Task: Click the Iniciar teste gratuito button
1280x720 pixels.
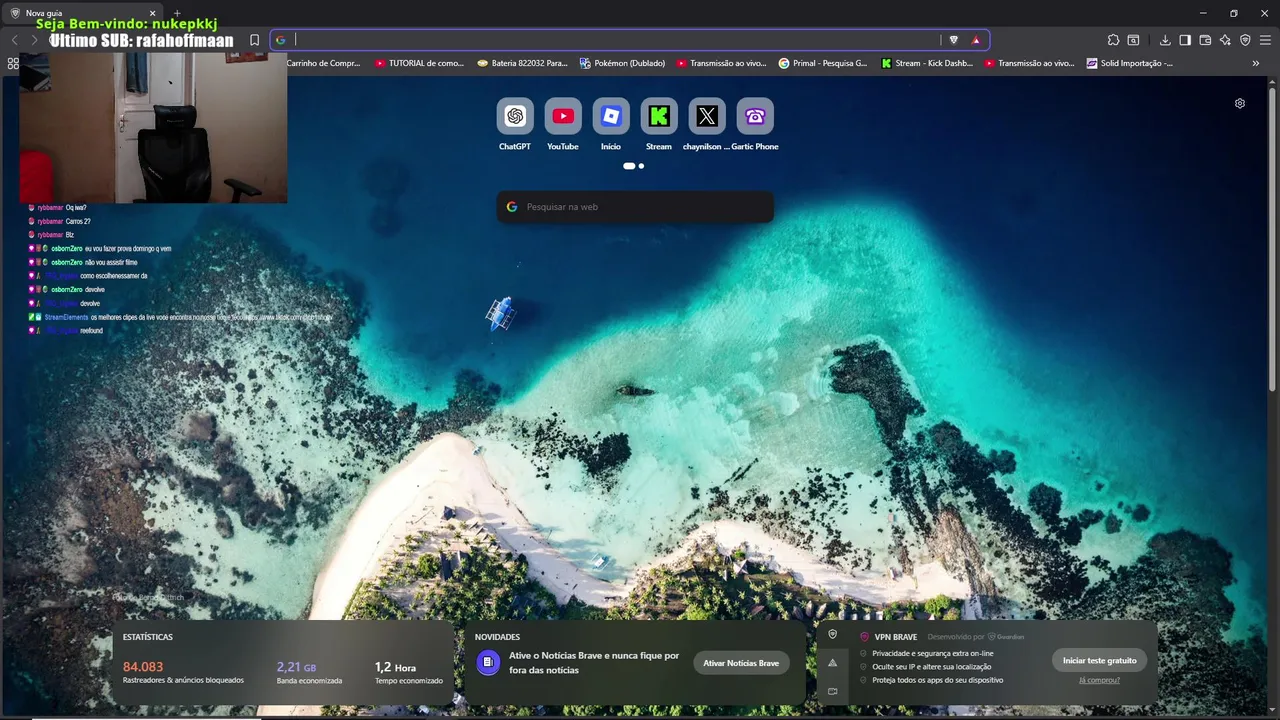Action: tap(1099, 660)
